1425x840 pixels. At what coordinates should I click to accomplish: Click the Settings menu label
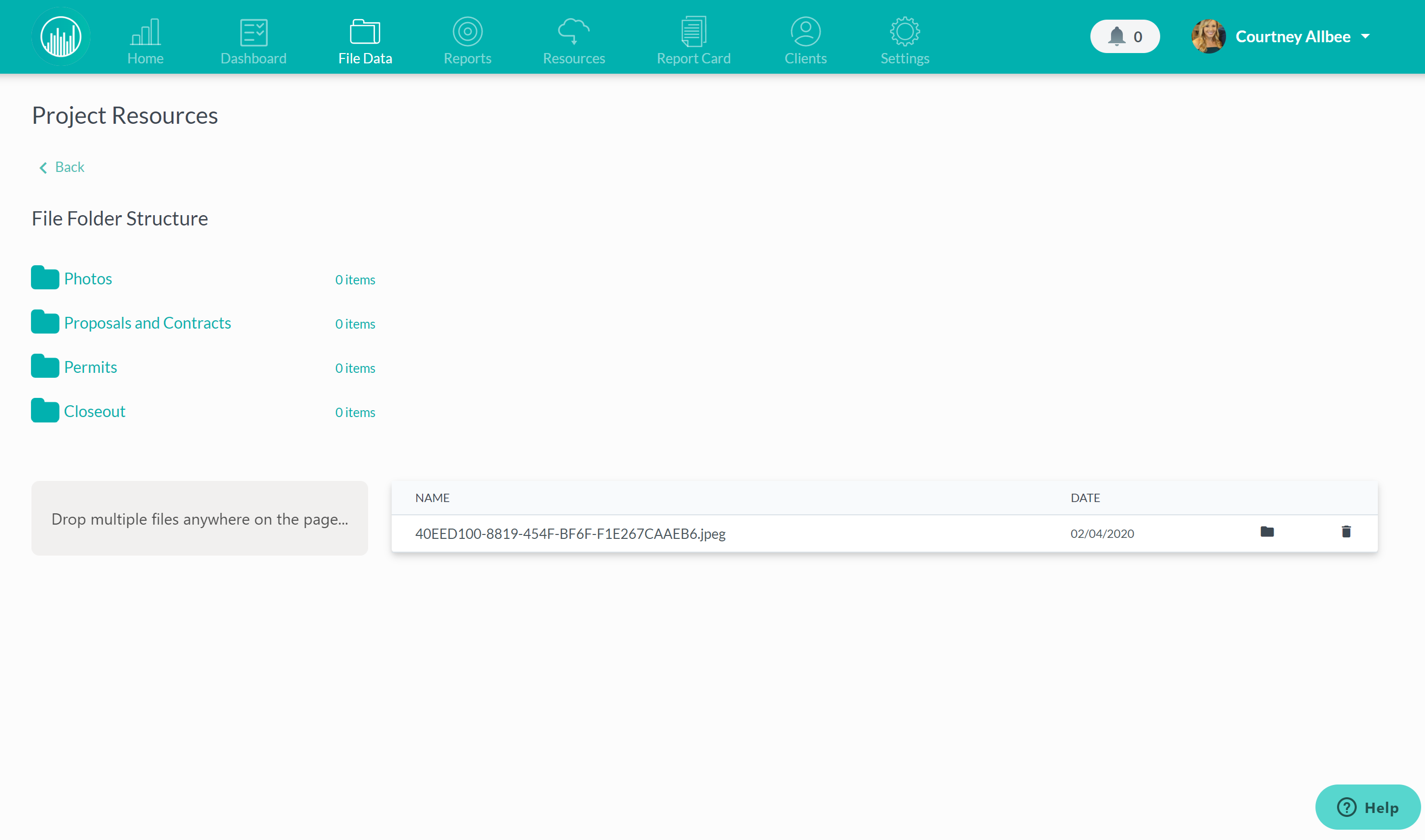point(905,58)
